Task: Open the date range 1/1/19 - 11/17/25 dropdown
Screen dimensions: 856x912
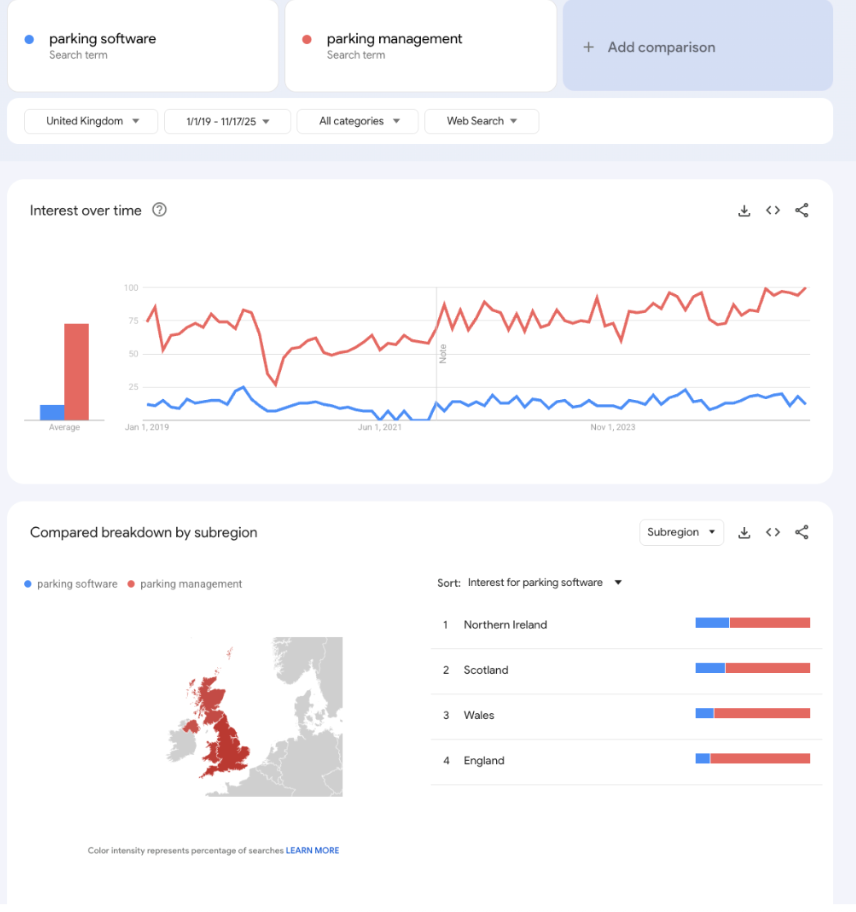Action: coord(227,121)
